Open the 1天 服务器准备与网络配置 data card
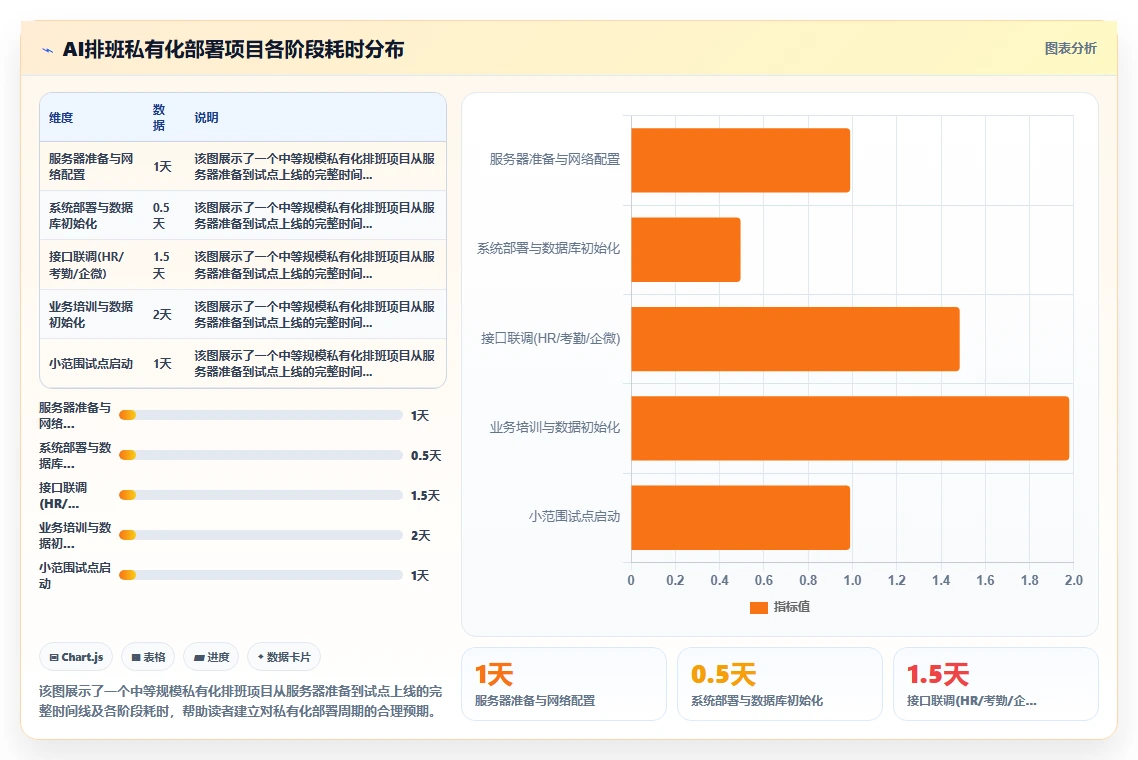The image size is (1138, 760). 564,684
